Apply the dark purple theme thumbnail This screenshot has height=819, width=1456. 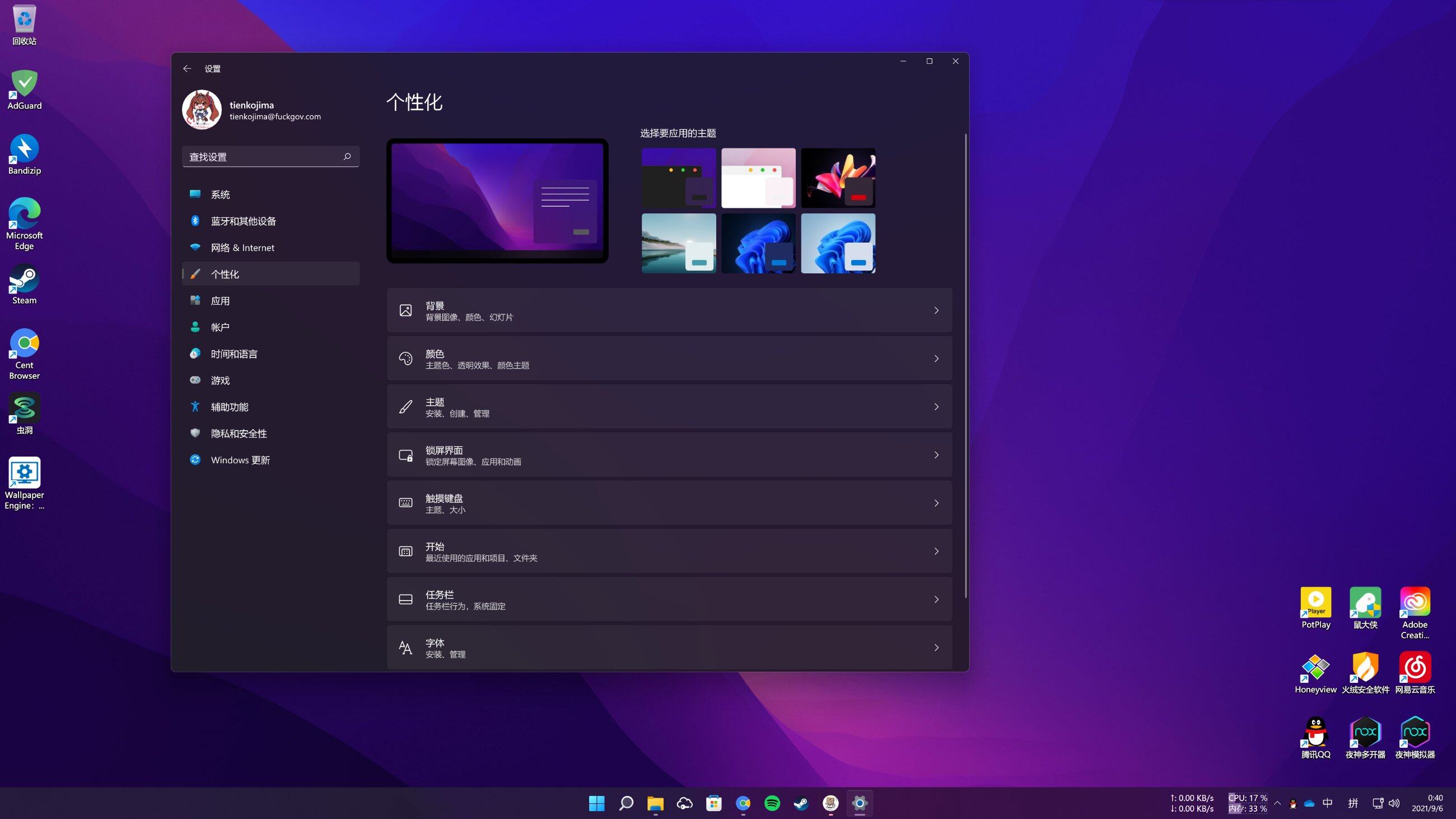tap(679, 178)
